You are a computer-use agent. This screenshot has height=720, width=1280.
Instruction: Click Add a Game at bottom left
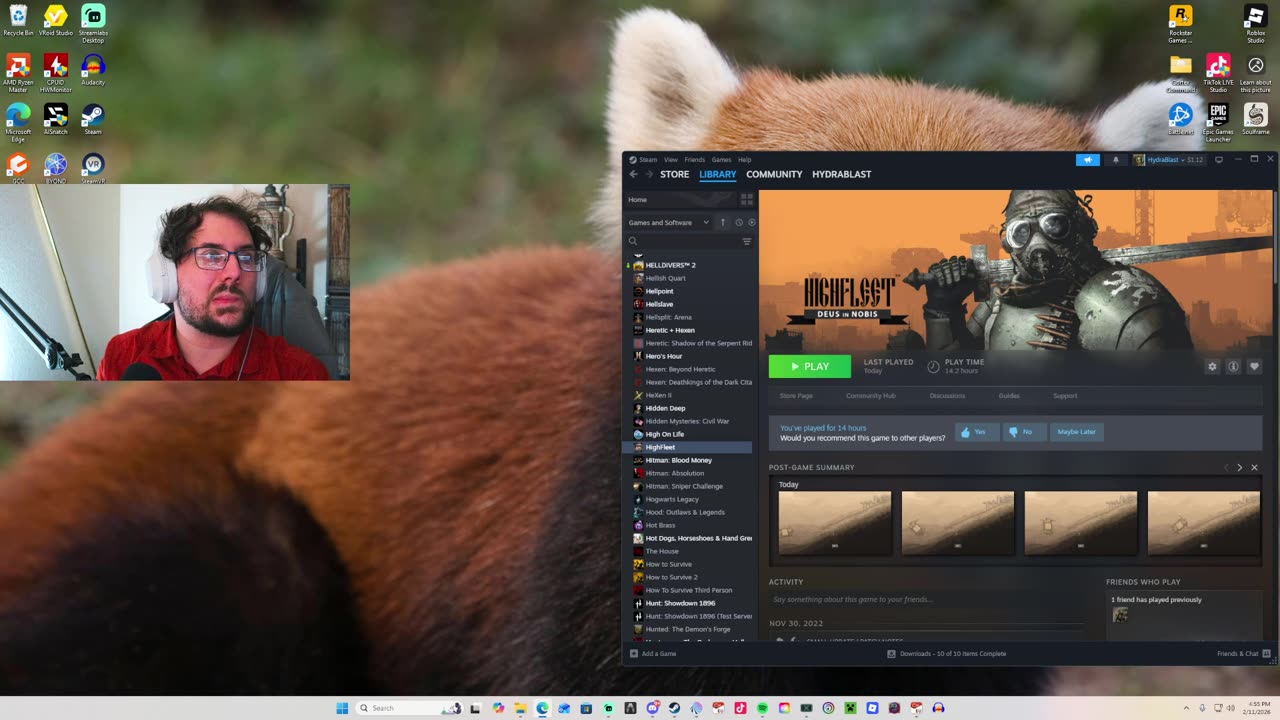click(653, 654)
